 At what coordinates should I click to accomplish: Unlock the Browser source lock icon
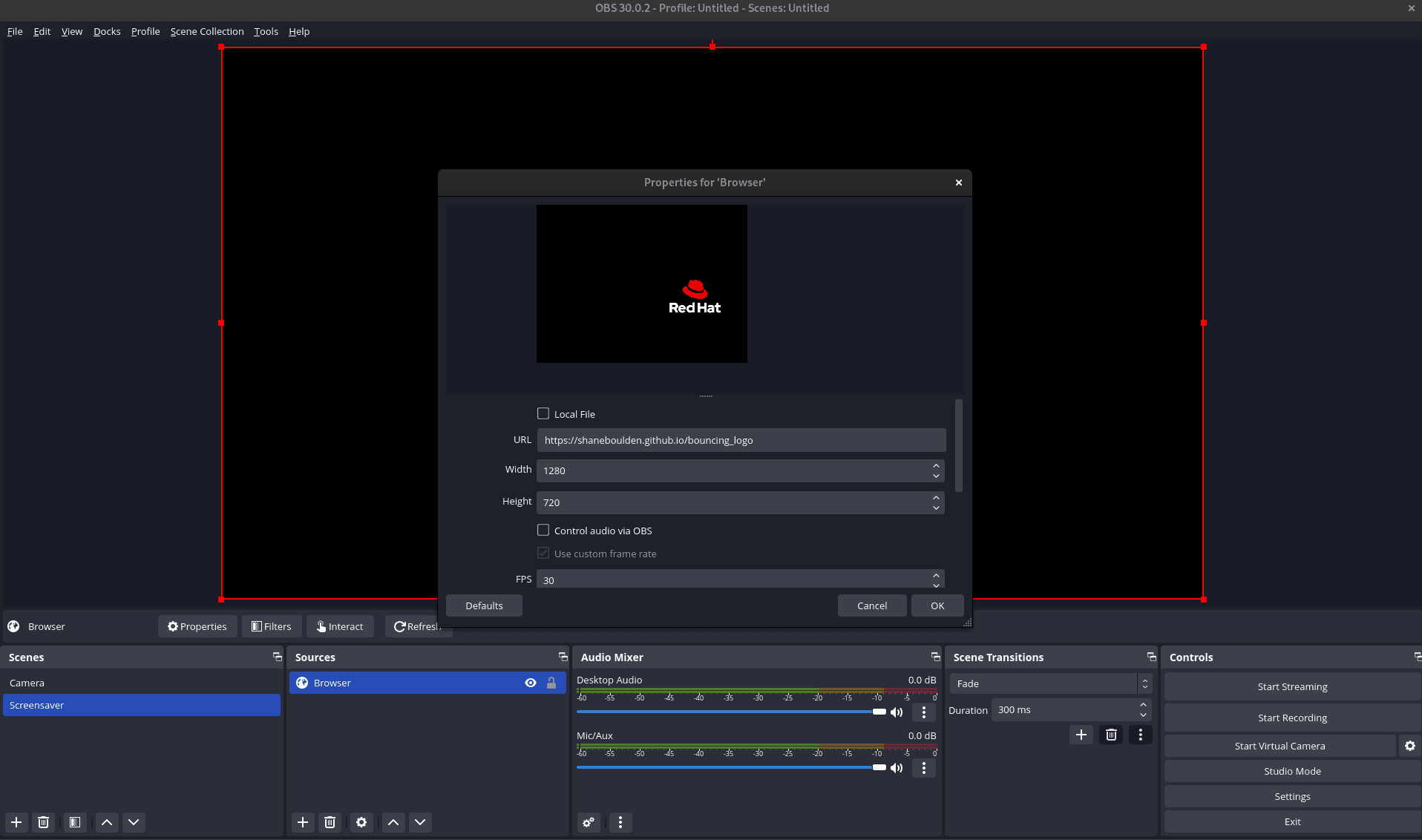(551, 683)
